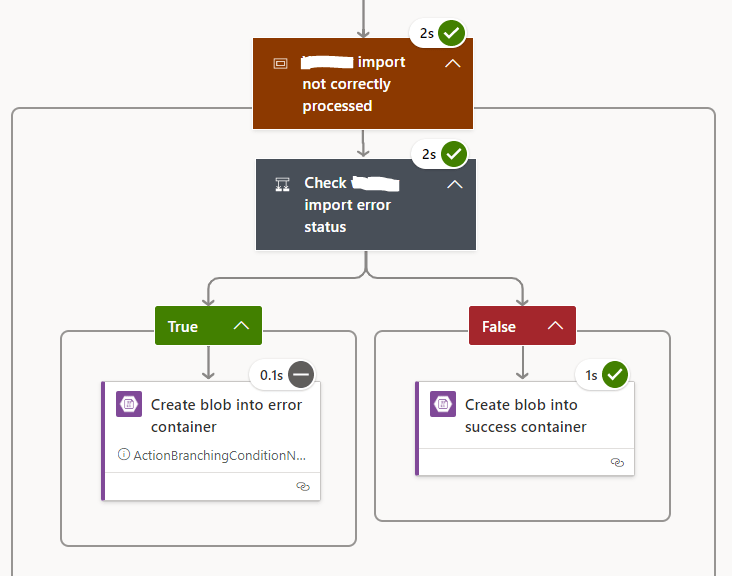Screen dimensions: 732x576
Task: Click the connection link icon on error container card
Action: tap(303, 486)
